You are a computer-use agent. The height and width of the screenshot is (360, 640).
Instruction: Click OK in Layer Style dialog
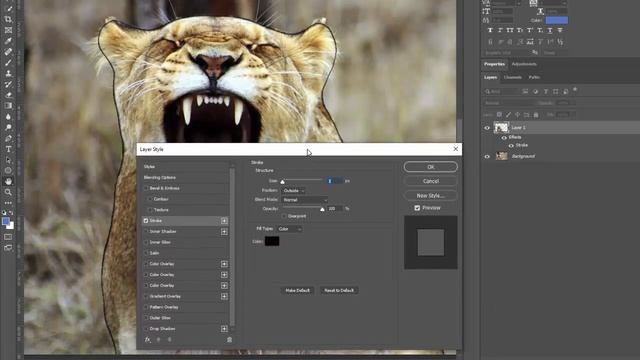431,167
